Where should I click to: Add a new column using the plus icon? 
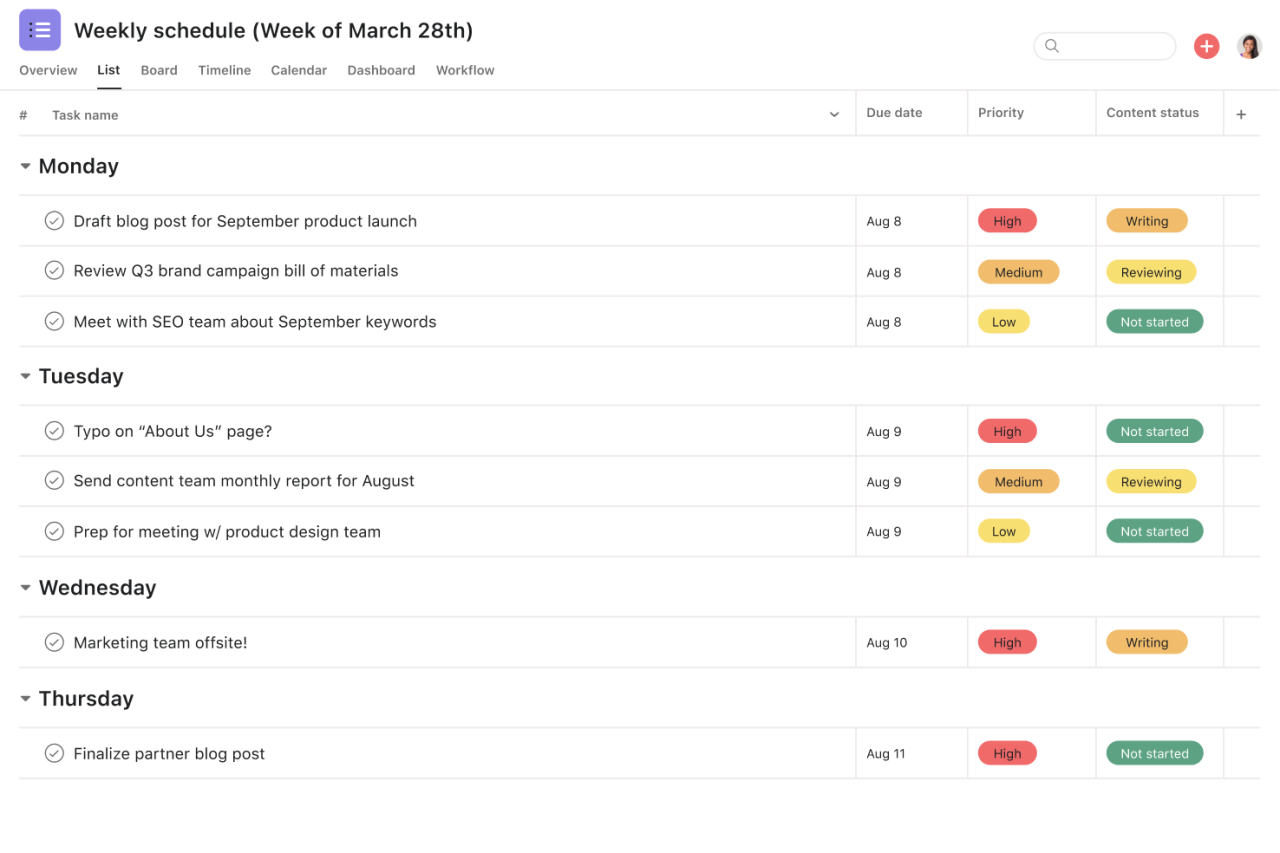[x=1241, y=113]
